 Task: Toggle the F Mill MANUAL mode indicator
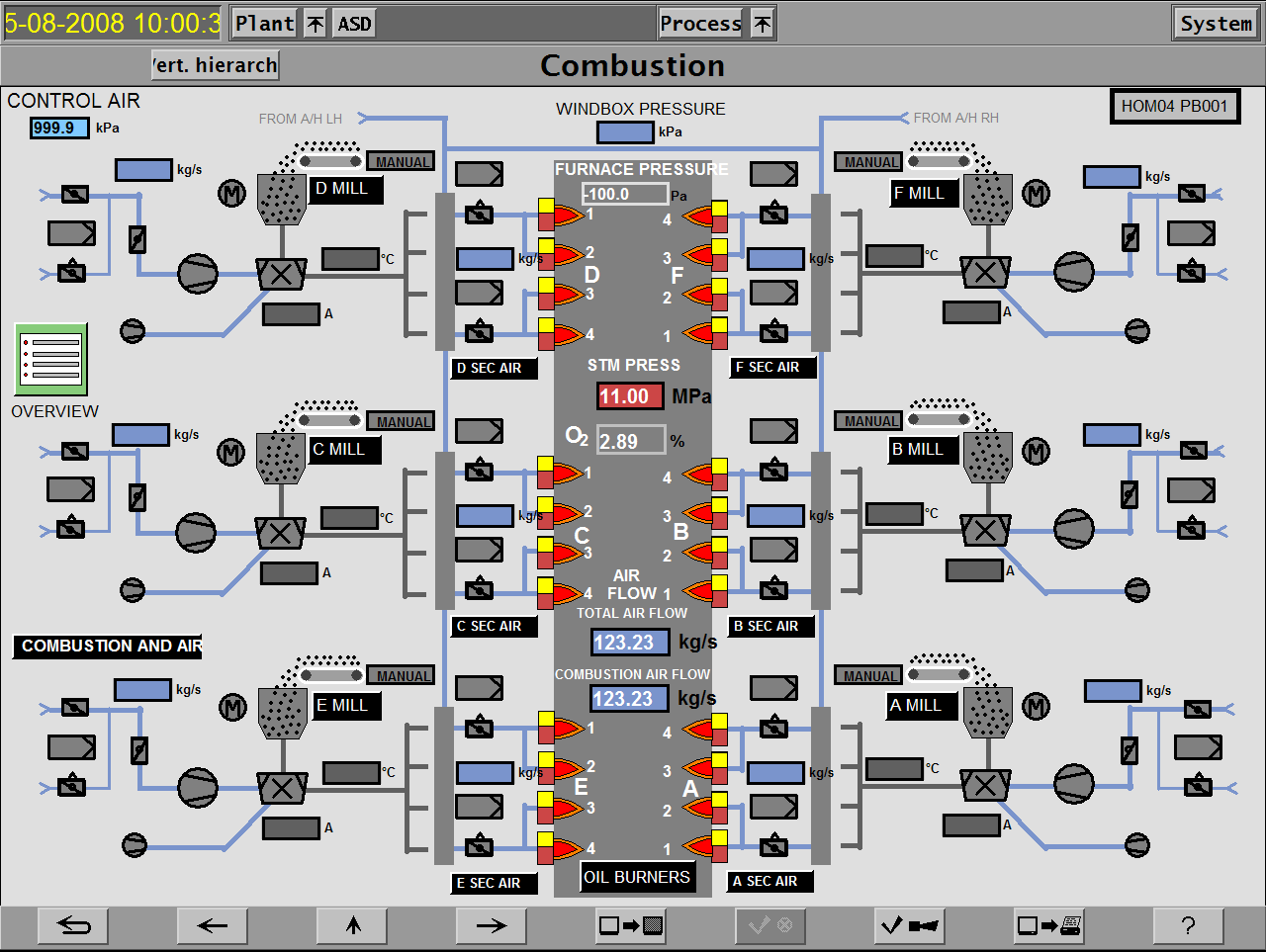point(869,162)
